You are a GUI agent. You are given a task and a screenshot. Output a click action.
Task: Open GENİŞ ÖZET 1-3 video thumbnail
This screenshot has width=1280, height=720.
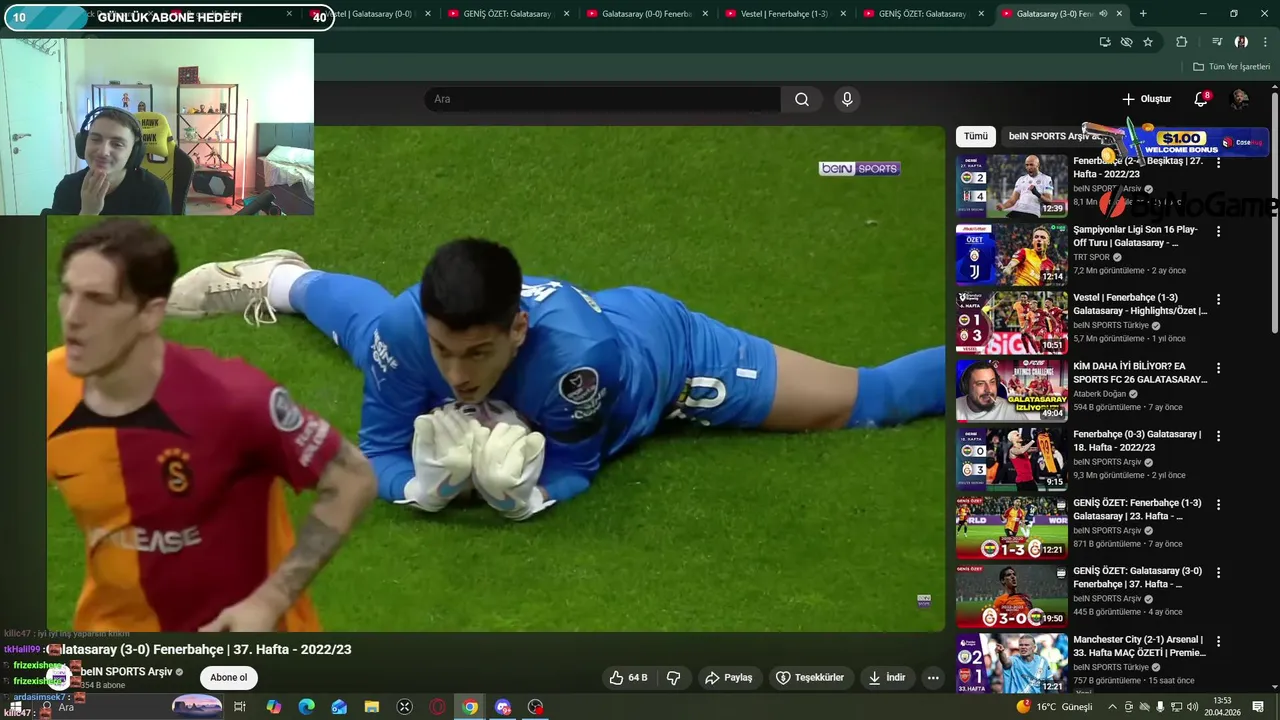point(1012,527)
